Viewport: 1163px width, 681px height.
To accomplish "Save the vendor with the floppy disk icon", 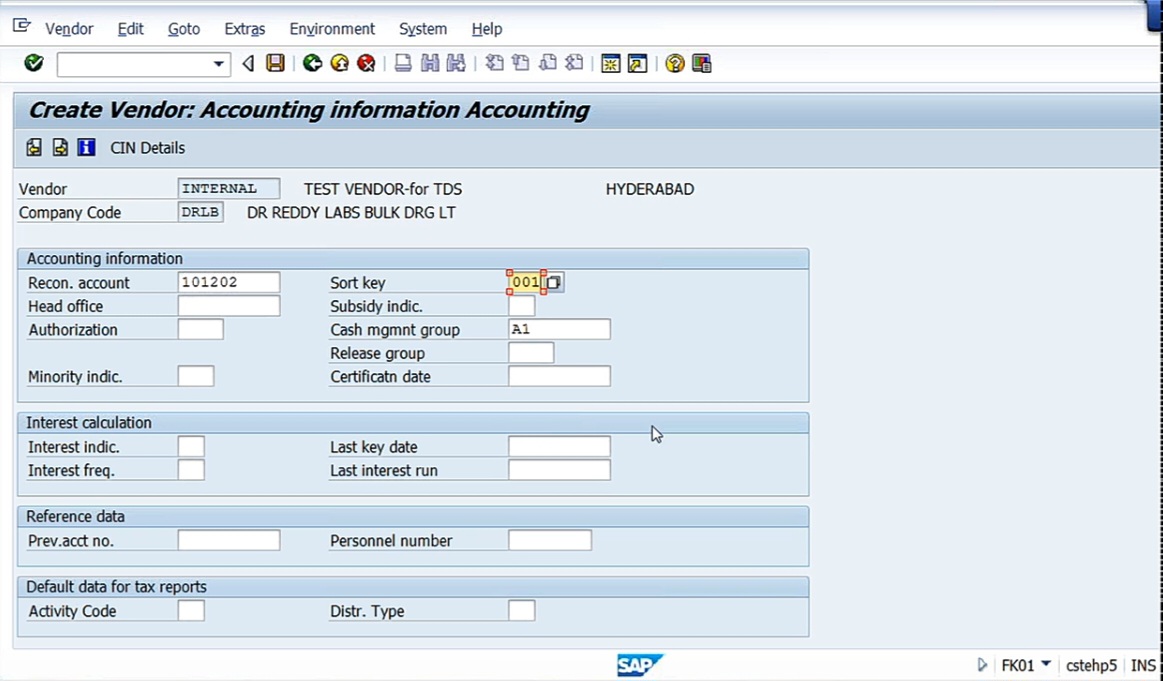I will 275,63.
